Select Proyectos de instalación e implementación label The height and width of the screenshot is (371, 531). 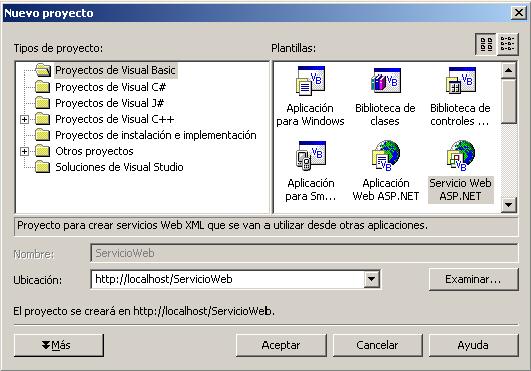tap(156, 135)
